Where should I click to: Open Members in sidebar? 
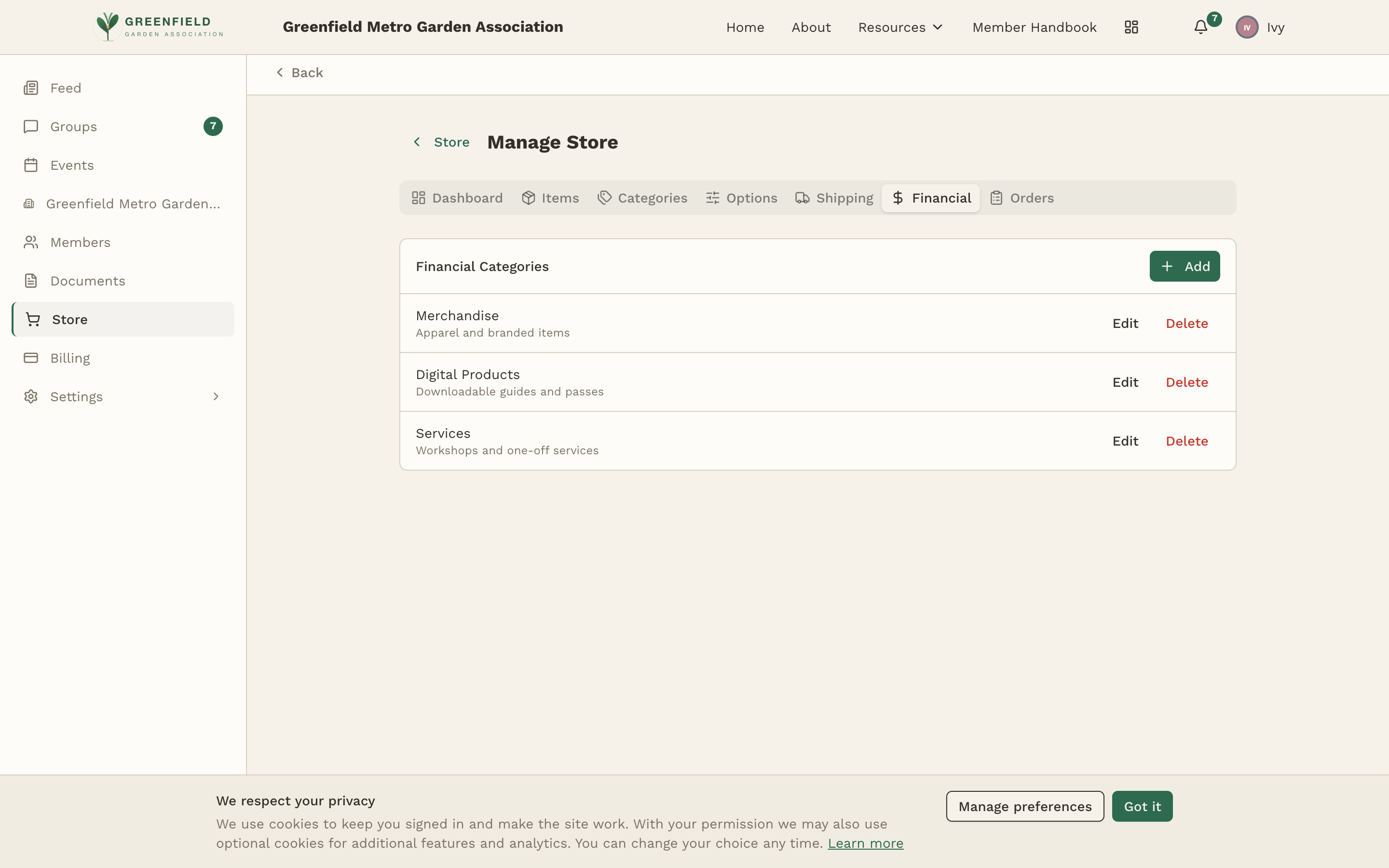pos(123,242)
